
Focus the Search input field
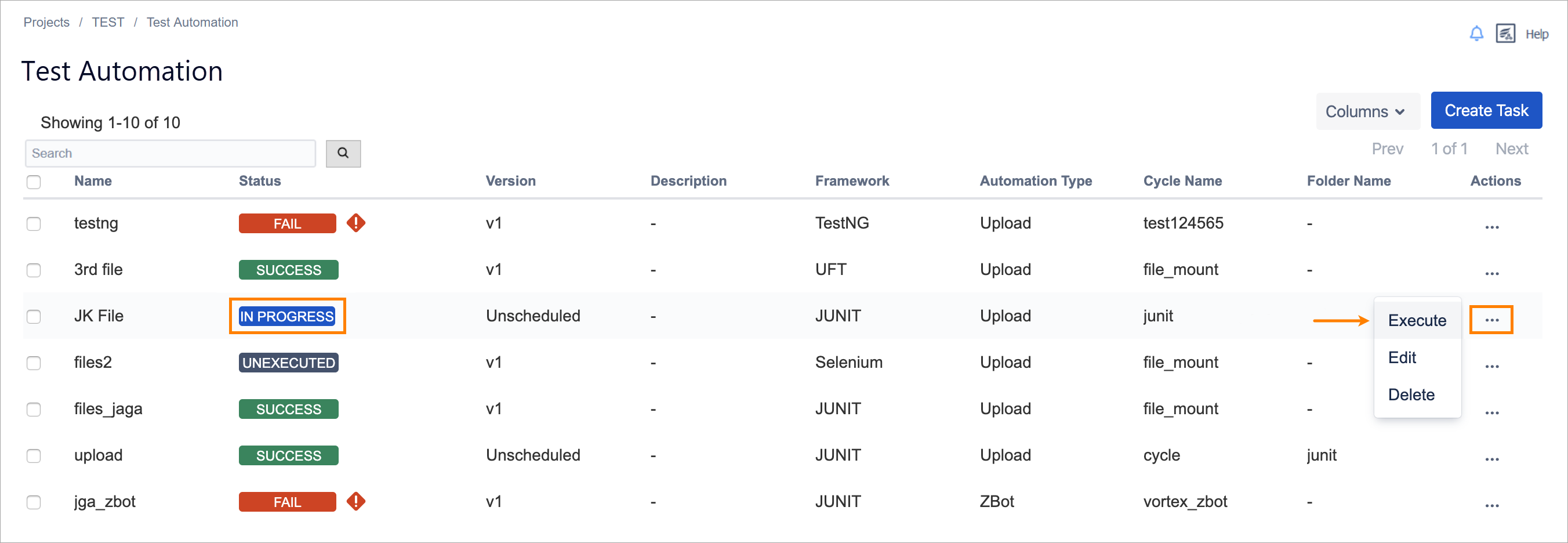coord(170,153)
